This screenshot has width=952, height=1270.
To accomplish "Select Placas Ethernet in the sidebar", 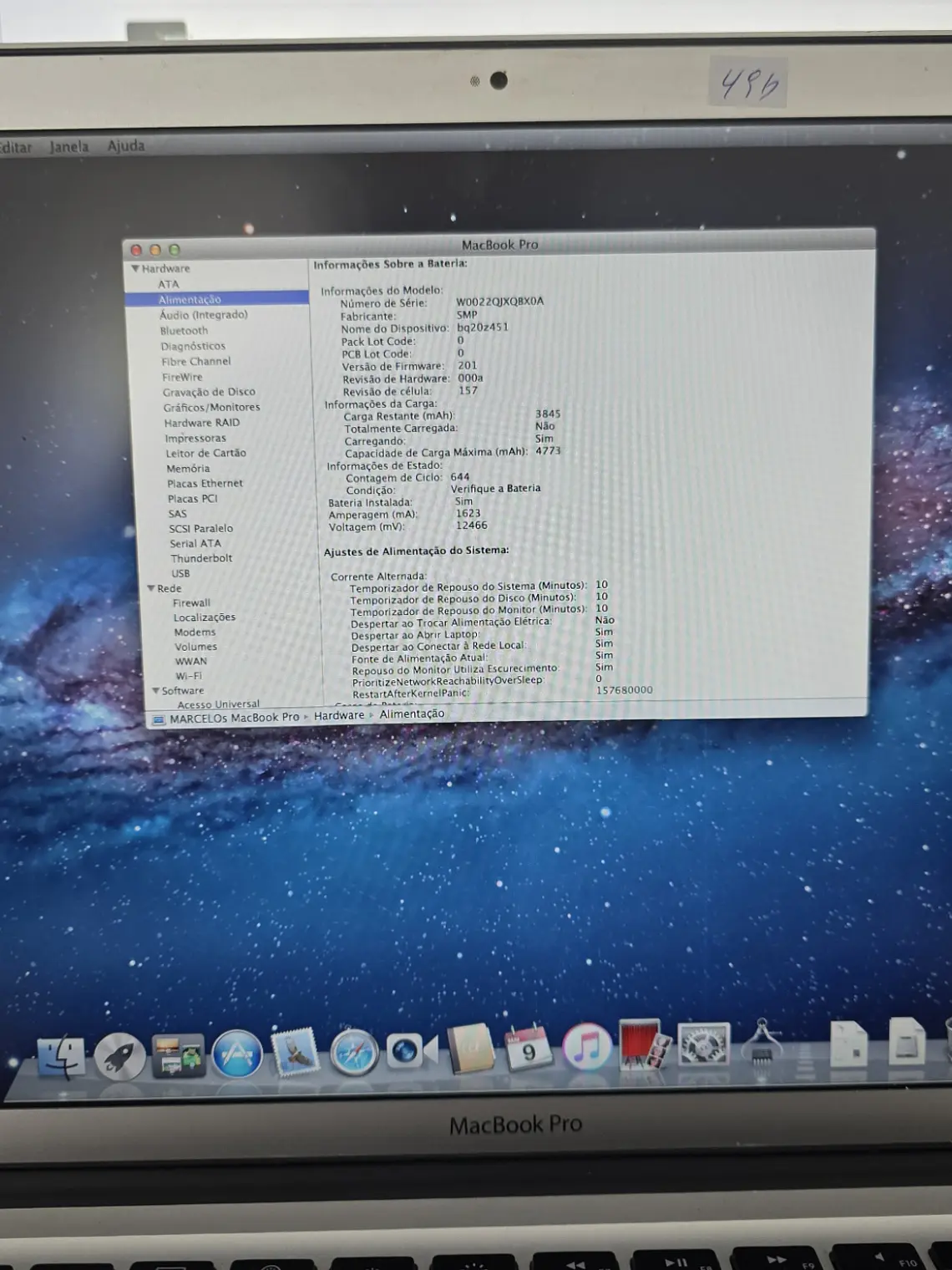I will (x=205, y=484).
